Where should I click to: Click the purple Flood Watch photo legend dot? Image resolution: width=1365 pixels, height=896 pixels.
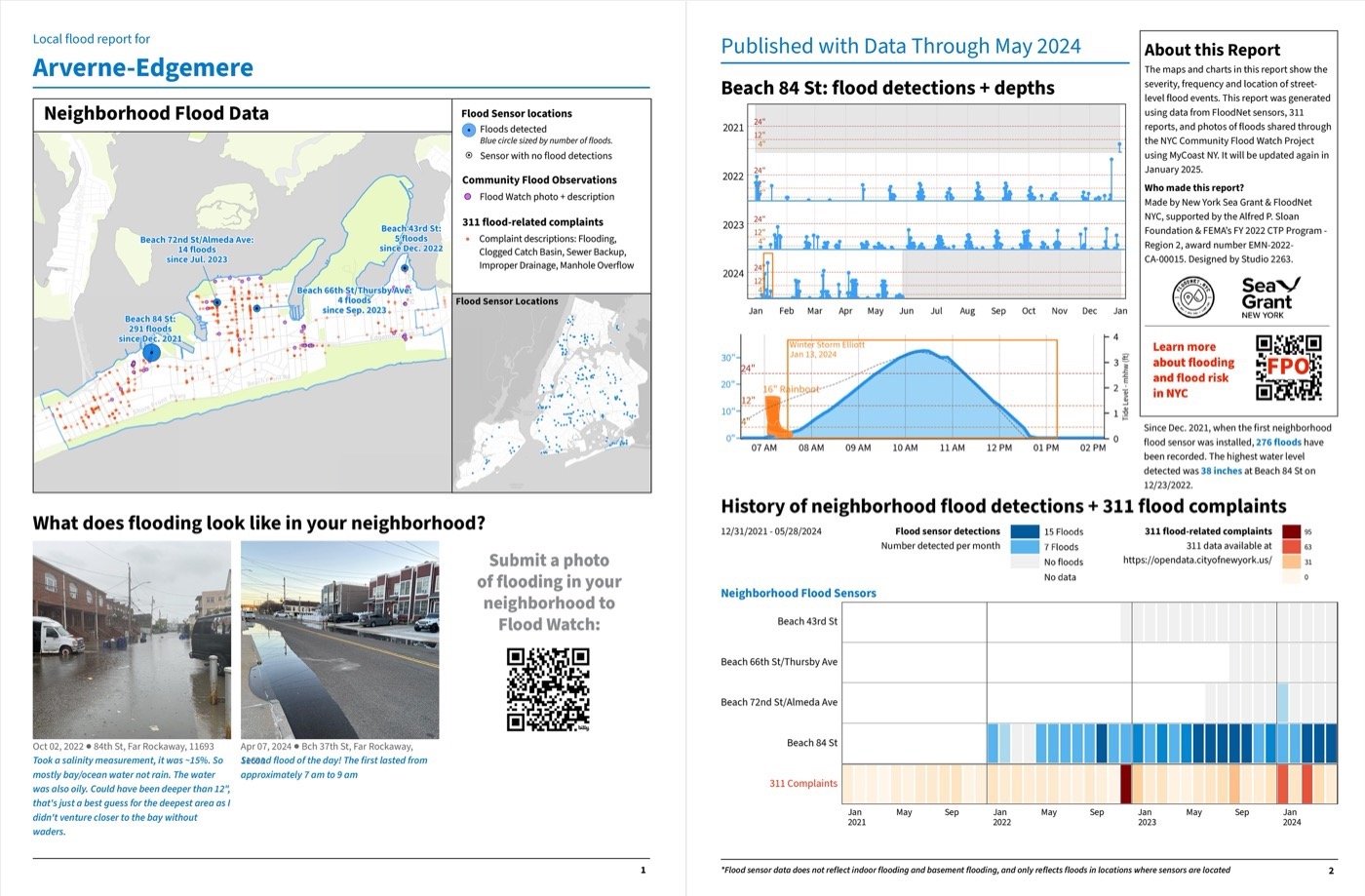click(468, 197)
